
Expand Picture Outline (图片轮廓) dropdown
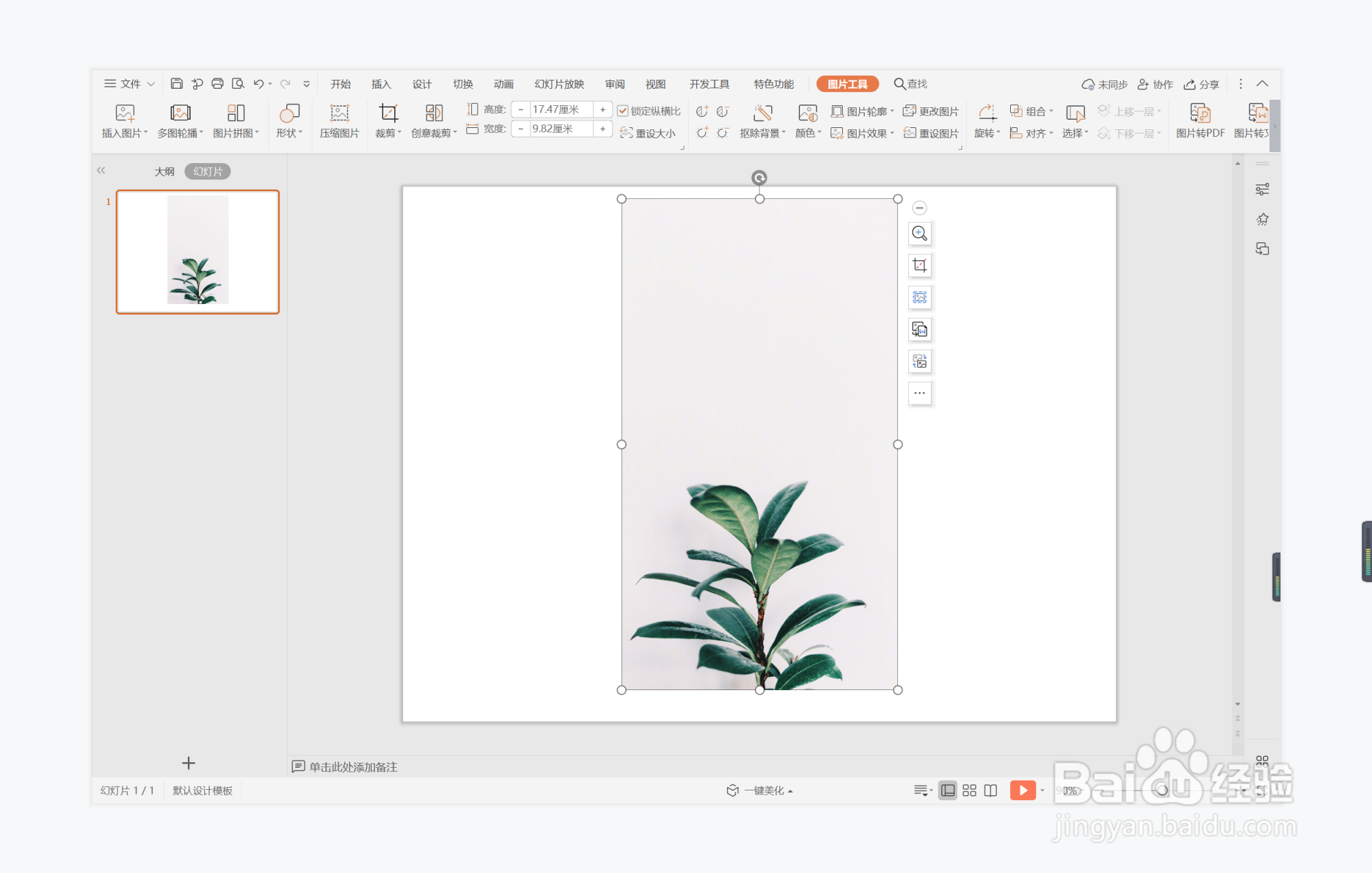862,111
